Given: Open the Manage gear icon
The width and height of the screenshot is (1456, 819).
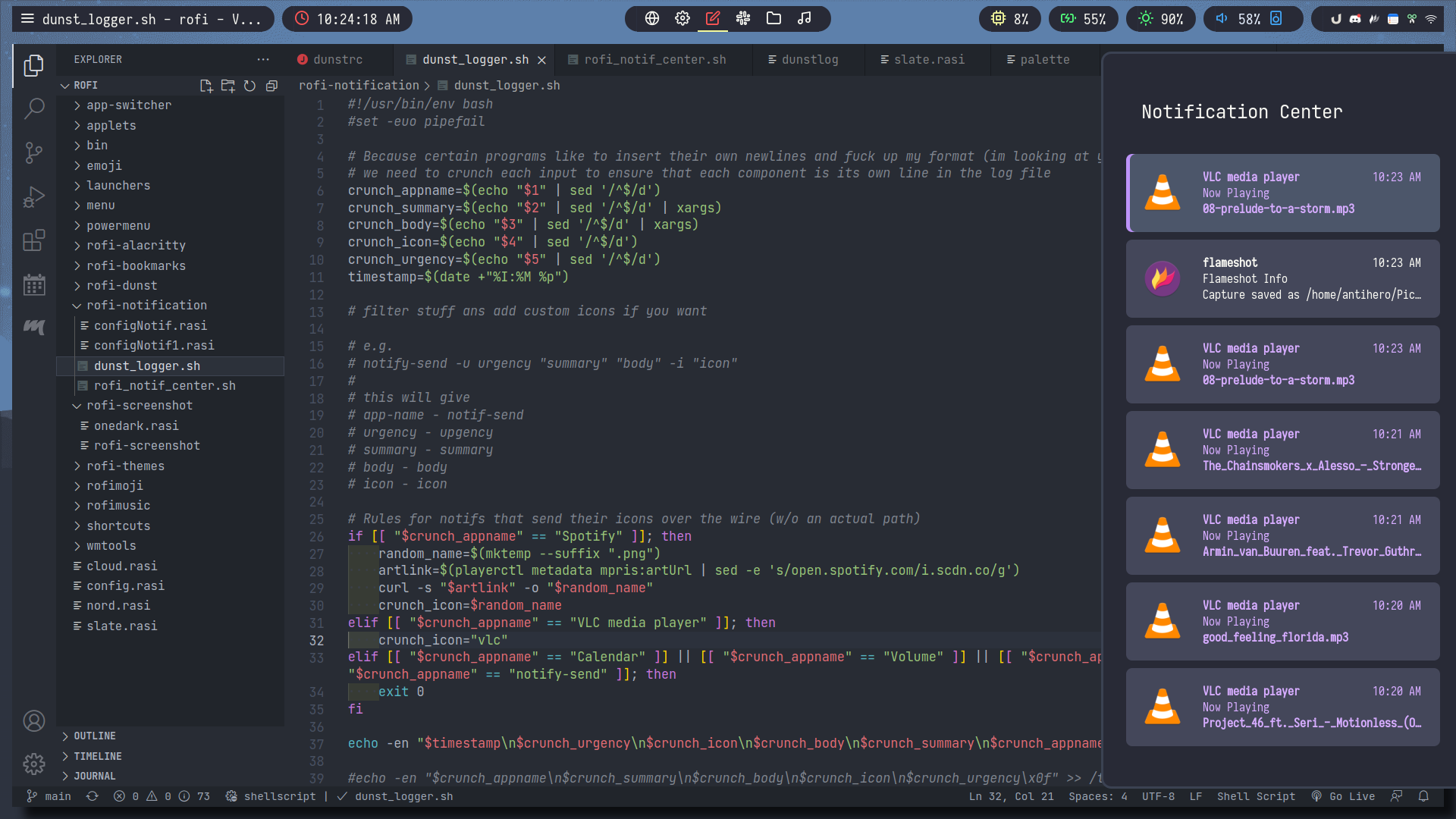Looking at the screenshot, I should [33, 764].
